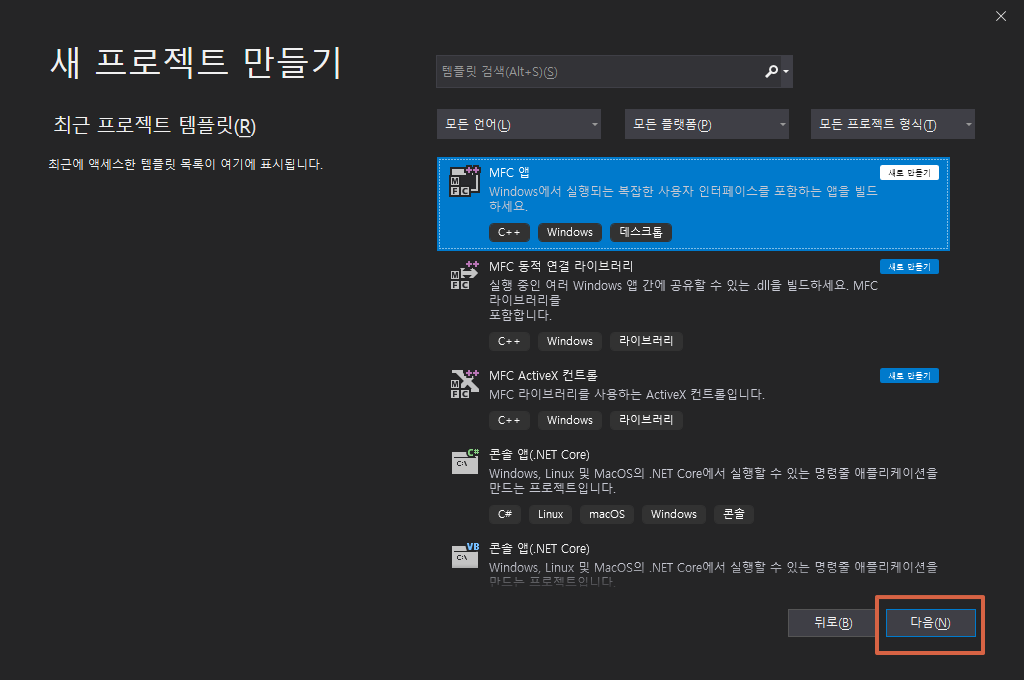Open search options arrow beside magnifier
Viewport: 1024px width, 680px height.
(786, 72)
